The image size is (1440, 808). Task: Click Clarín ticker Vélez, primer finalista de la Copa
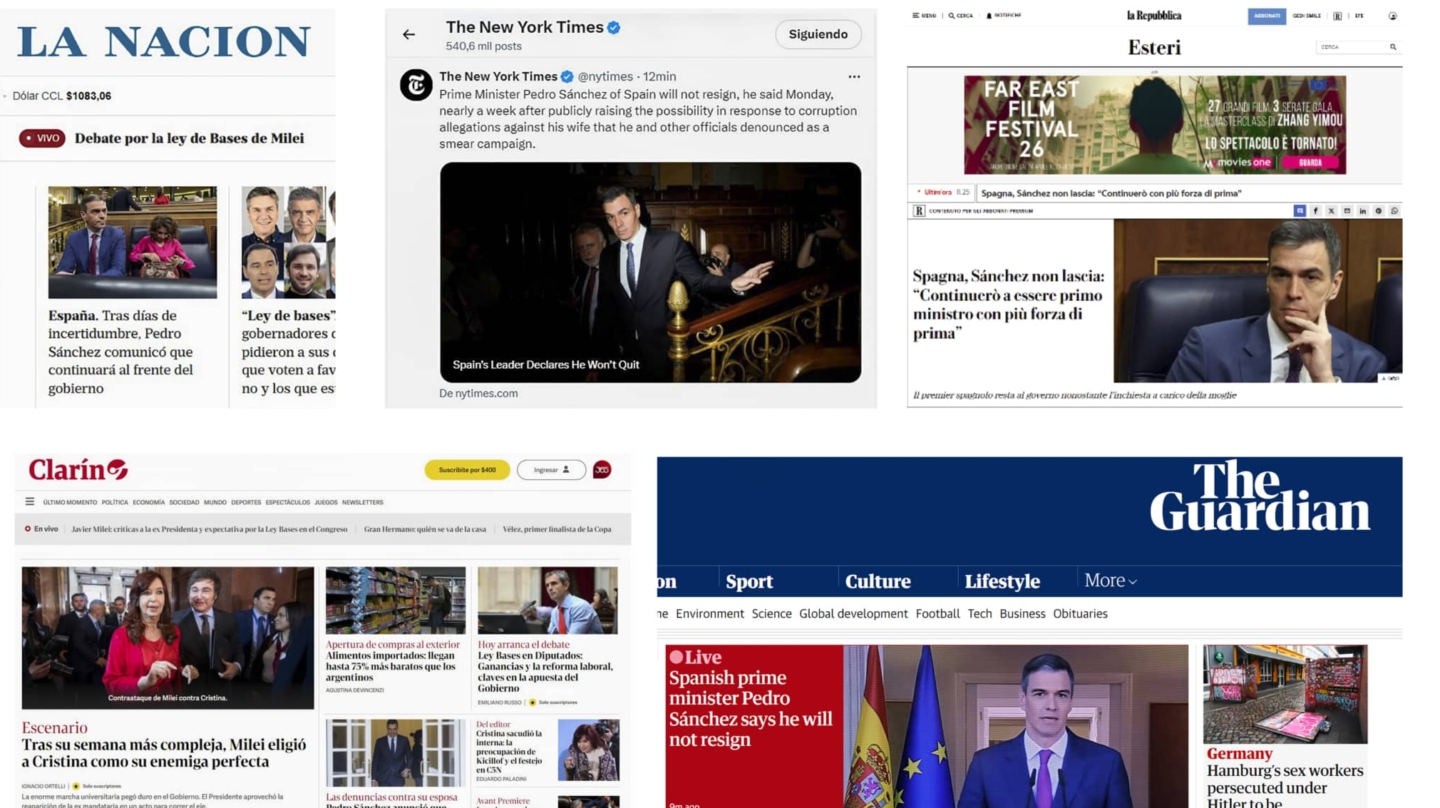tap(557, 529)
